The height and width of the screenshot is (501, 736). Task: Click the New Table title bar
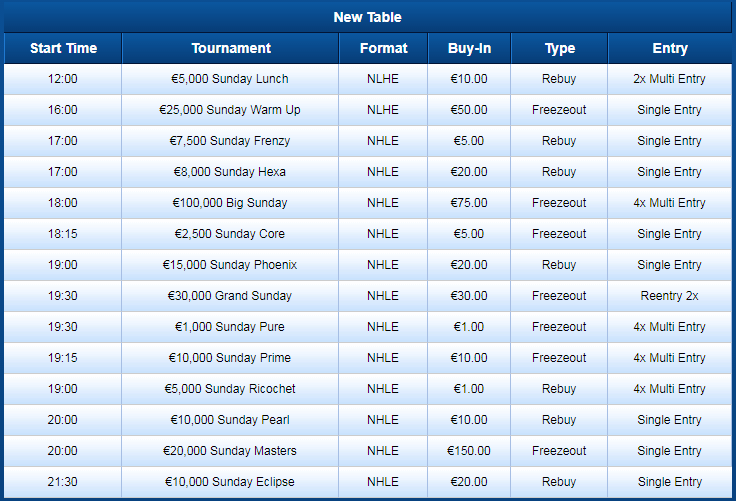(x=368, y=17)
